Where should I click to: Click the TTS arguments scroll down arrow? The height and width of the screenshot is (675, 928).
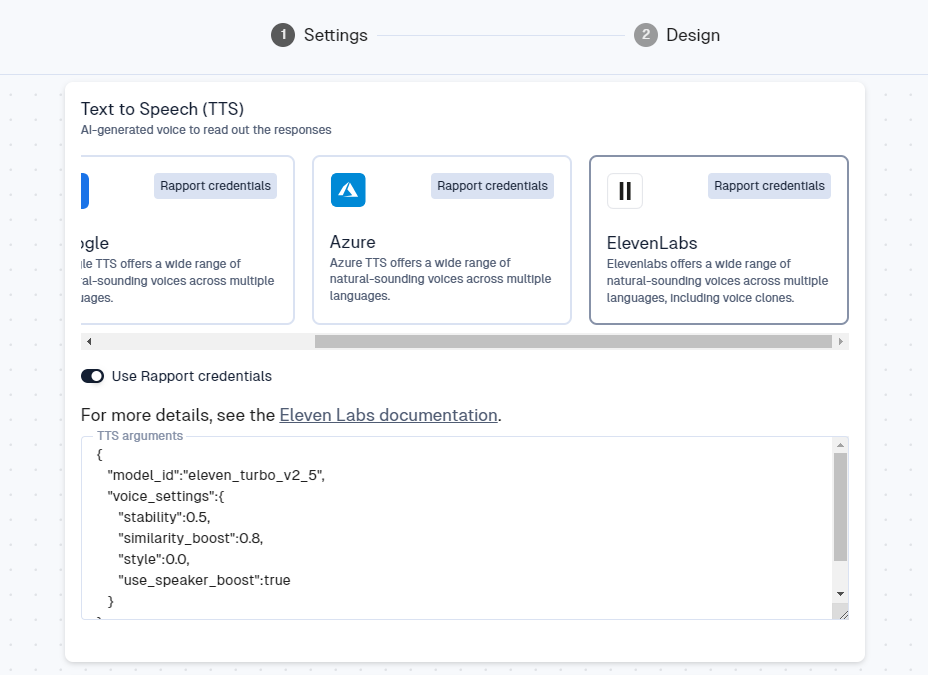pyautogui.click(x=840, y=594)
